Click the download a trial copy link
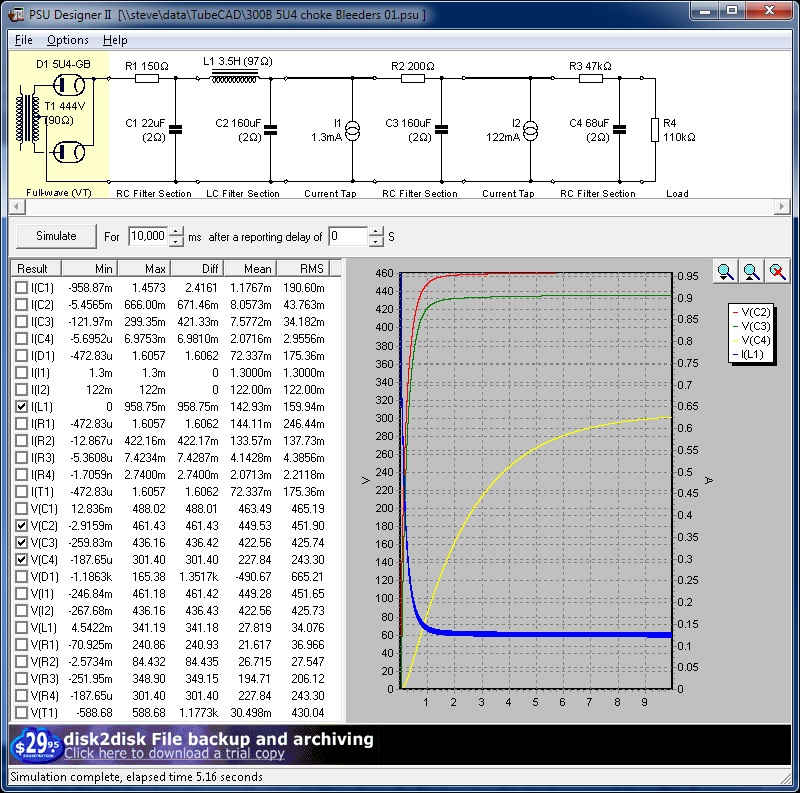The height and width of the screenshot is (793, 800). (175, 754)
